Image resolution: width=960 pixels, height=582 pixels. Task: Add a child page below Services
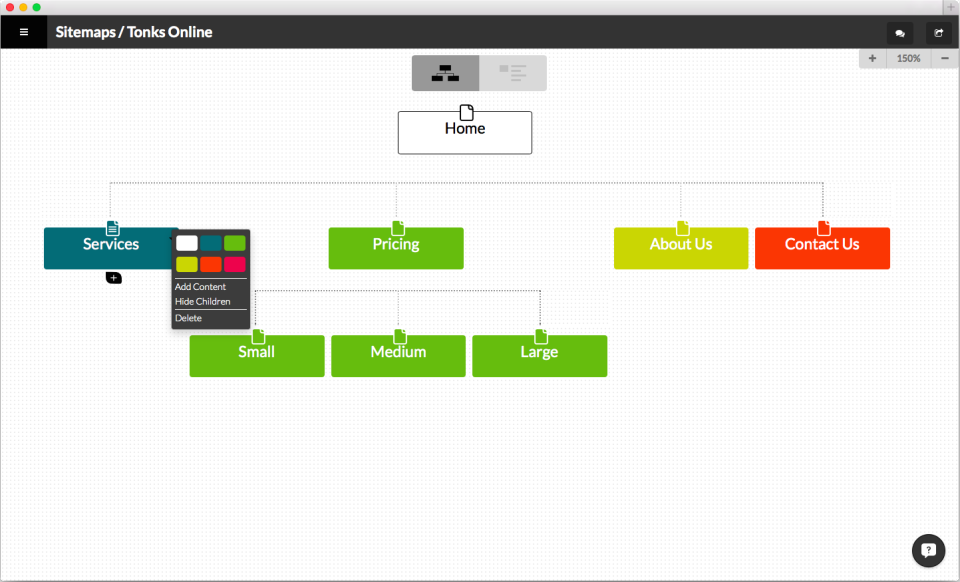click(x=113, y=277)
